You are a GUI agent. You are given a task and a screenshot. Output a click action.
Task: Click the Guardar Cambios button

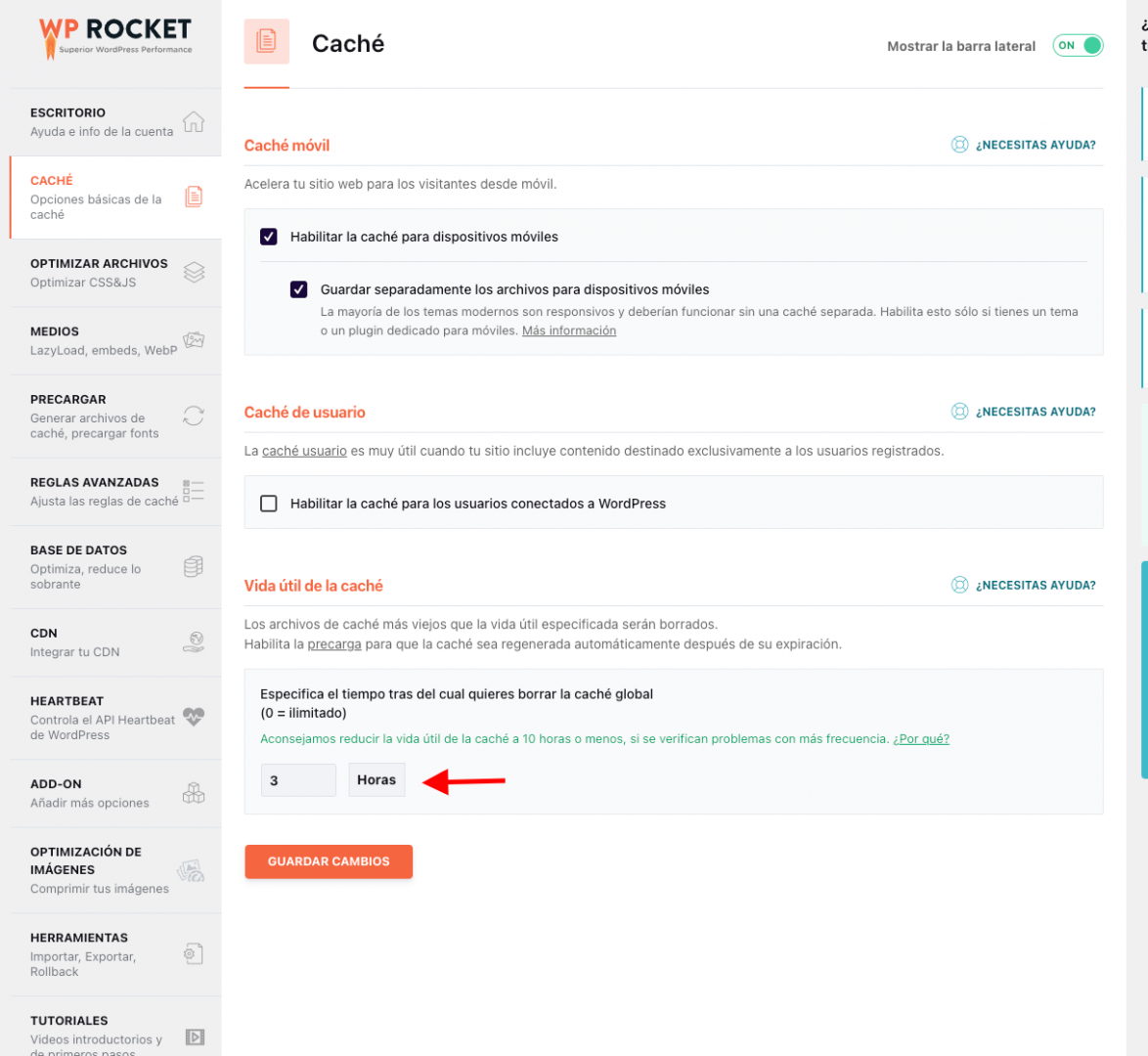pyautogui.click(x=329, y=861)
